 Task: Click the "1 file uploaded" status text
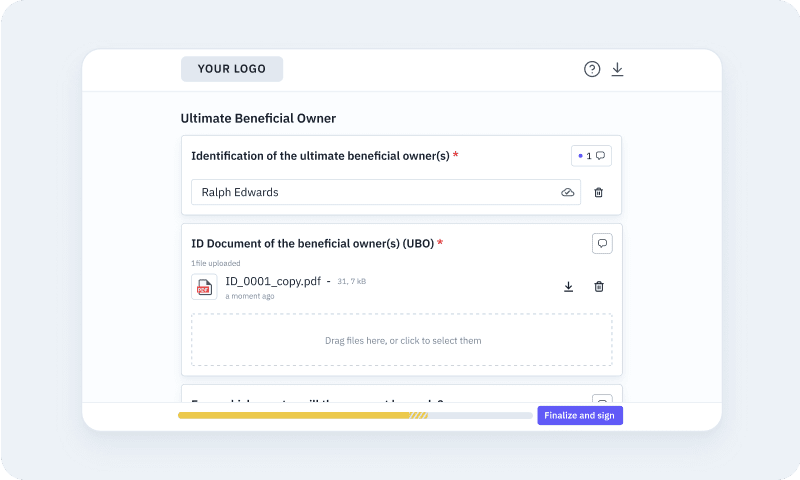click(215, 263)
